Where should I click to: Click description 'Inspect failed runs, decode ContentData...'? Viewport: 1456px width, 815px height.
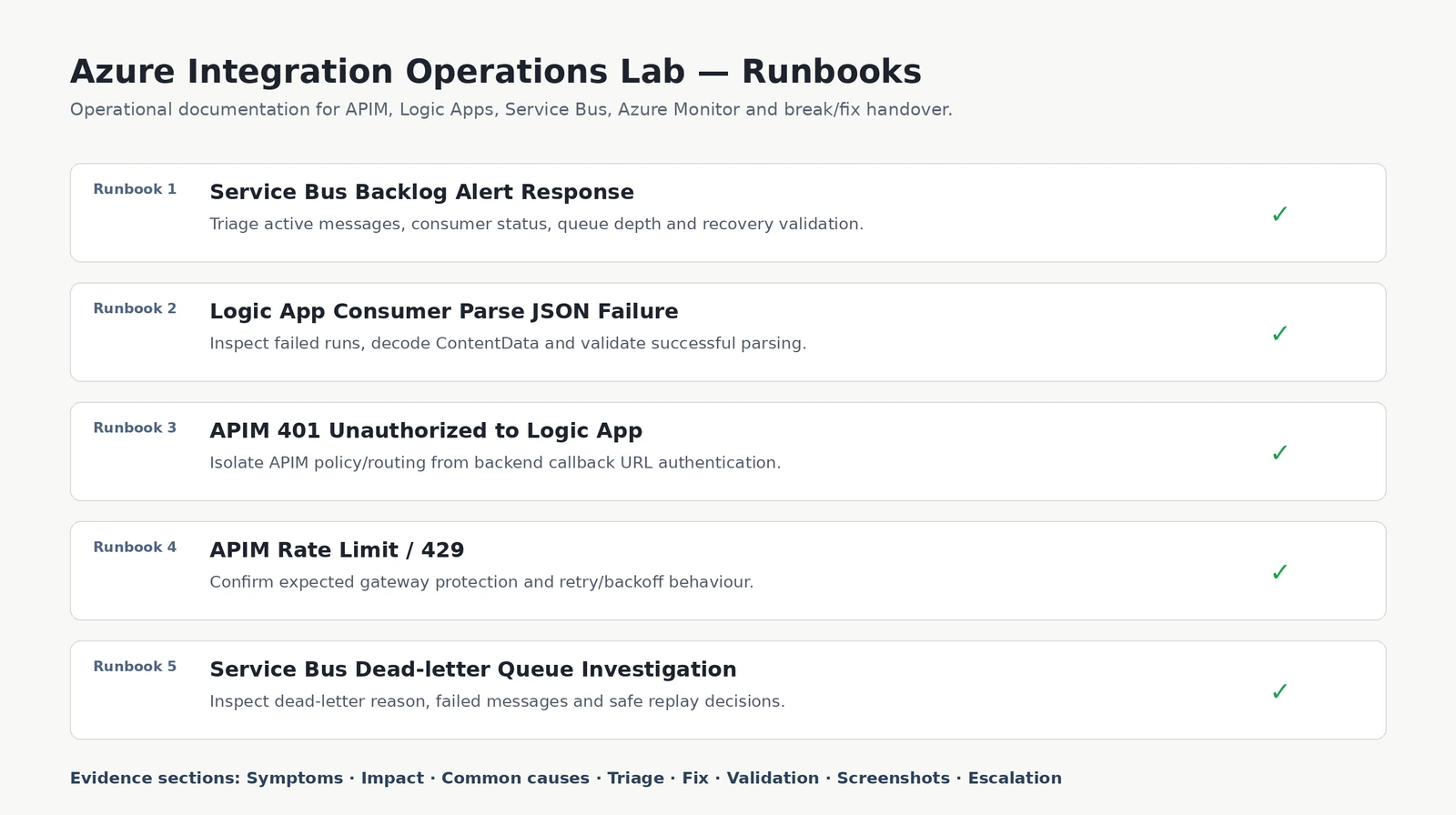(x=508, y=343)
